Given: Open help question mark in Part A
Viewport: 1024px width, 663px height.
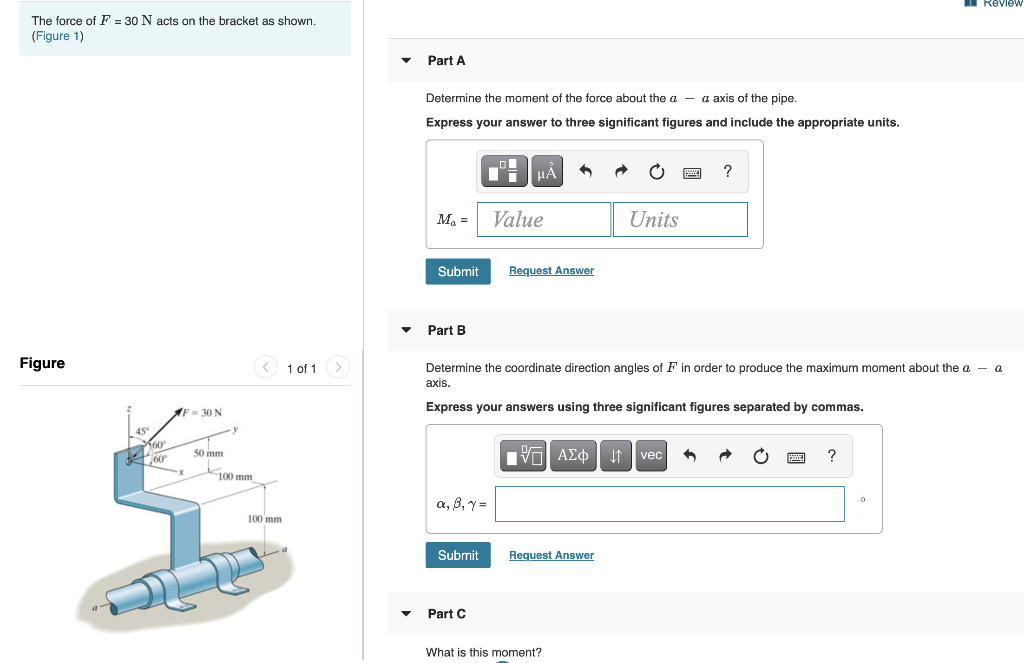Looking at the screenshot, I should pyautogui.click(x=728, y=171).
